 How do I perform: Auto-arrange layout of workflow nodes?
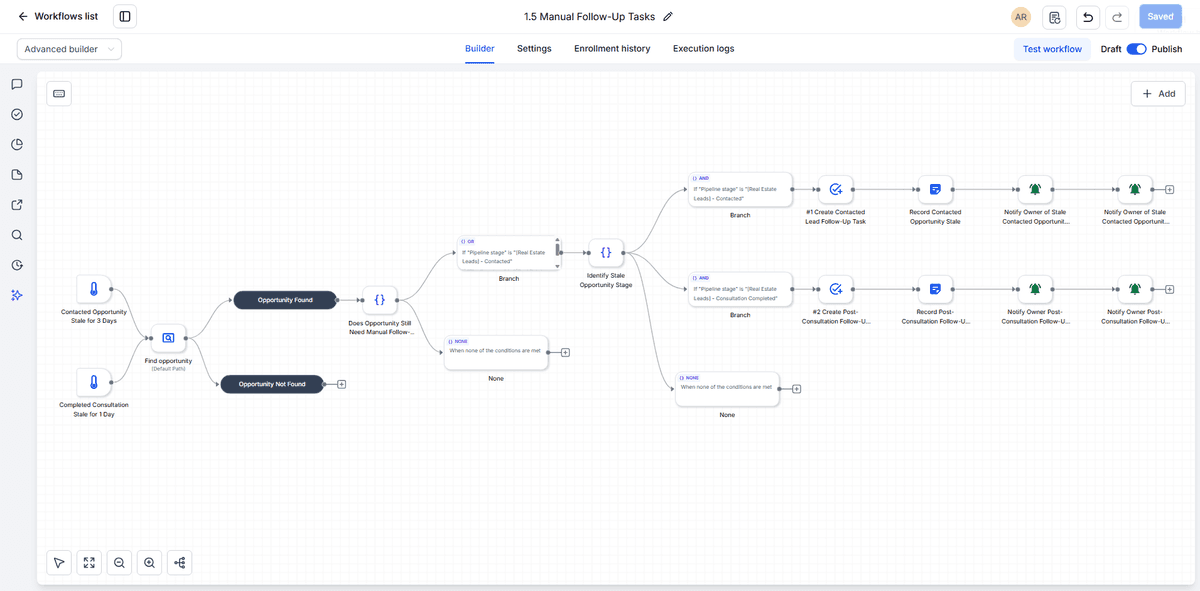click(x=179, y=563)
